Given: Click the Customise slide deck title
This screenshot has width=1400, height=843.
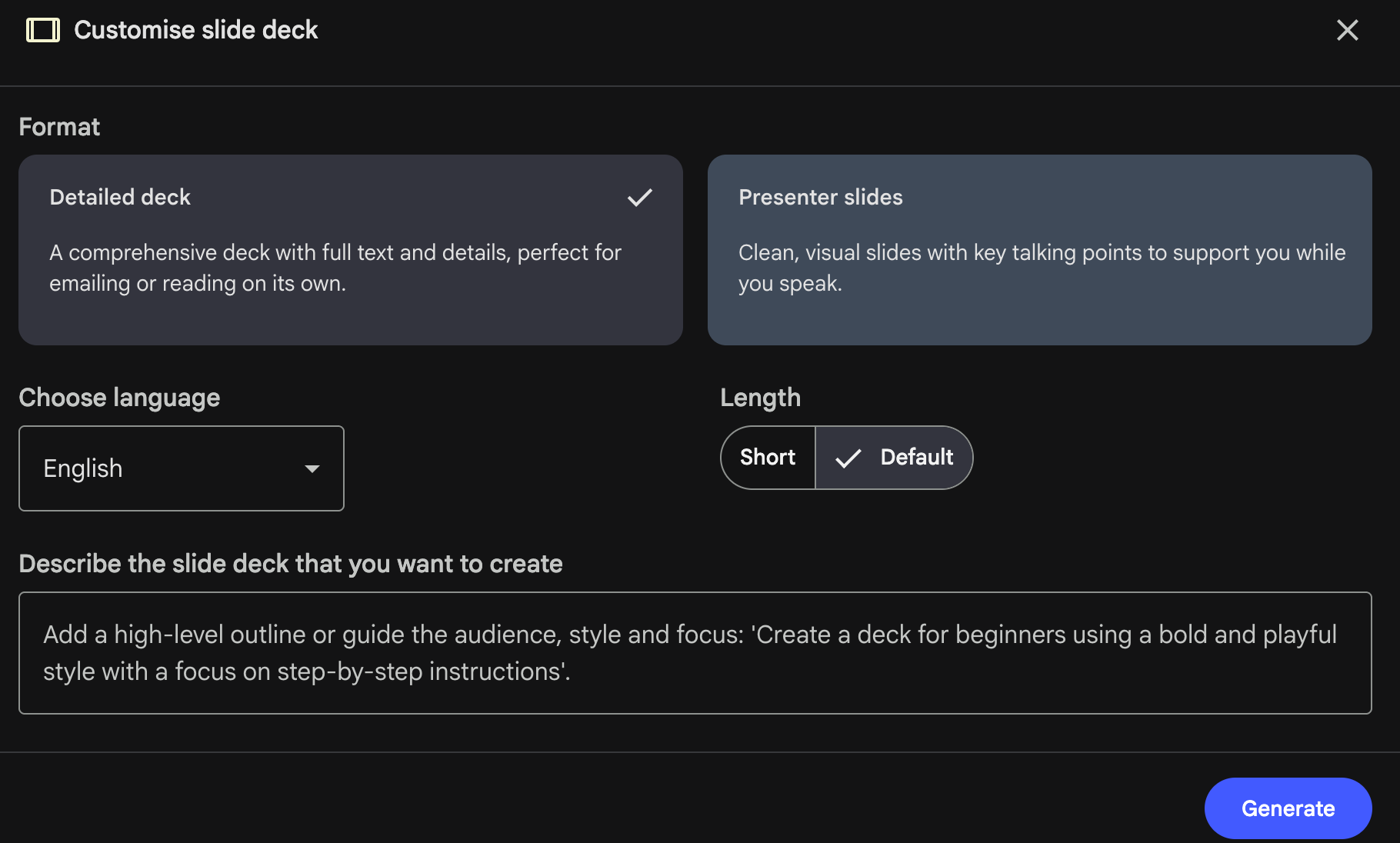Looking at the screenshot, I should 195,30.
